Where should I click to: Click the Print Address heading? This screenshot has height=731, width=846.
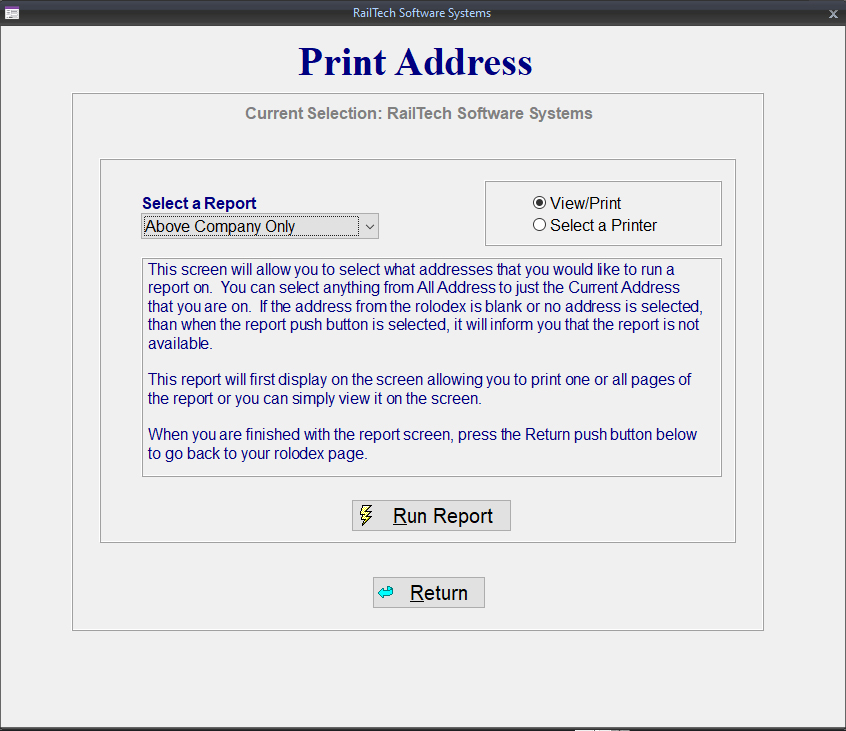pyautogui.click(x=415, y=62)
